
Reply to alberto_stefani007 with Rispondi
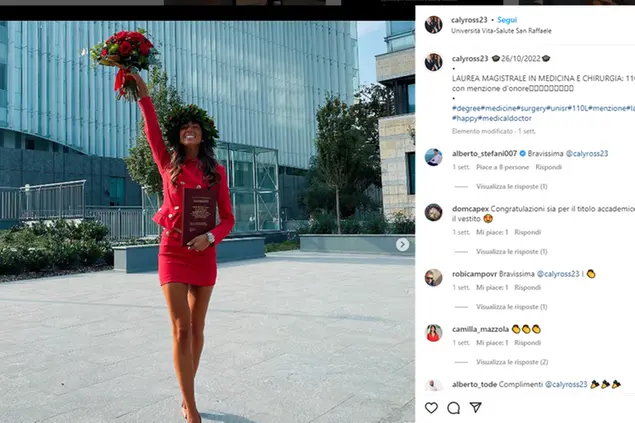pyautogui.click(x=548, y=167)
